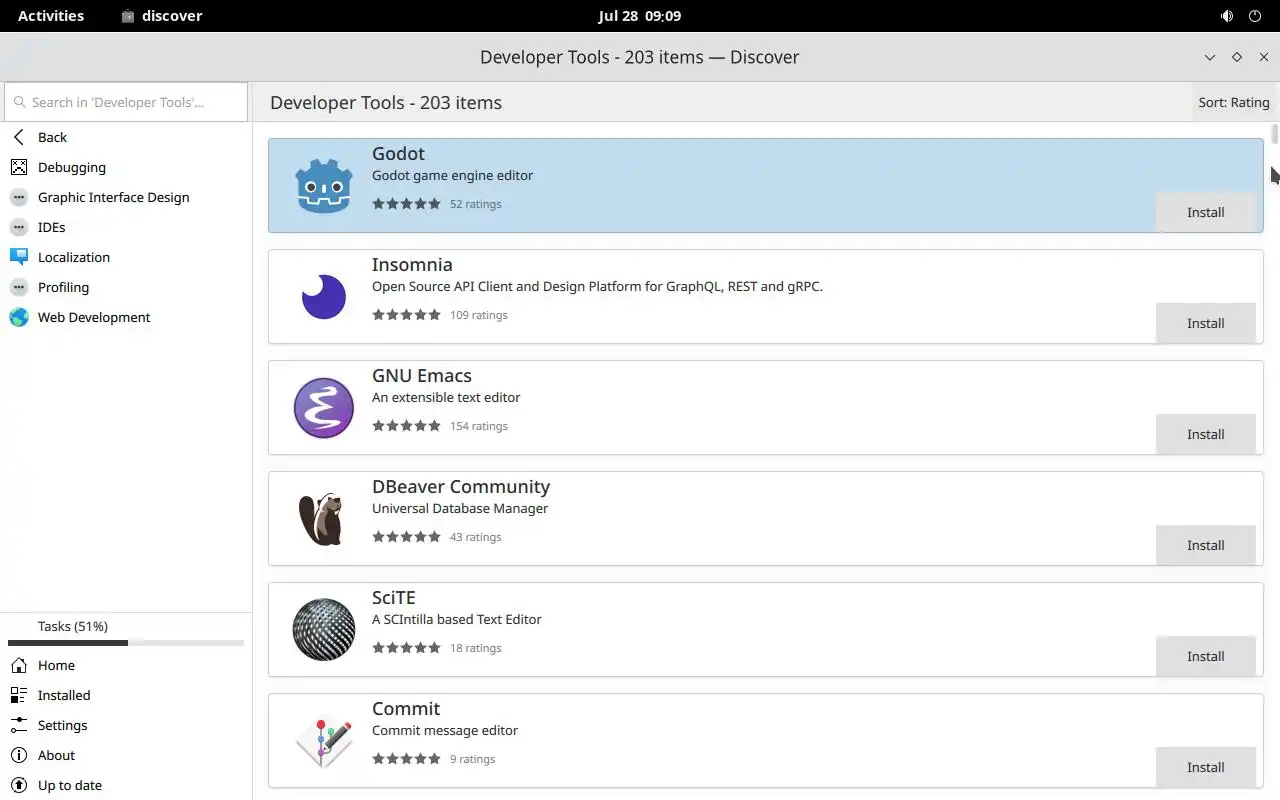Click the Profiling category icon
Image resolution: width=1280 pixels, height=800 pixels.
coord(19,287)
